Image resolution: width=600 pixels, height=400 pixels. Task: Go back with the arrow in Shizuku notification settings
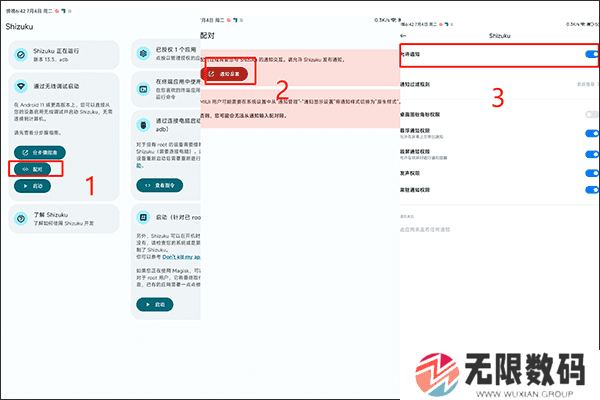[x=403, y=36]
